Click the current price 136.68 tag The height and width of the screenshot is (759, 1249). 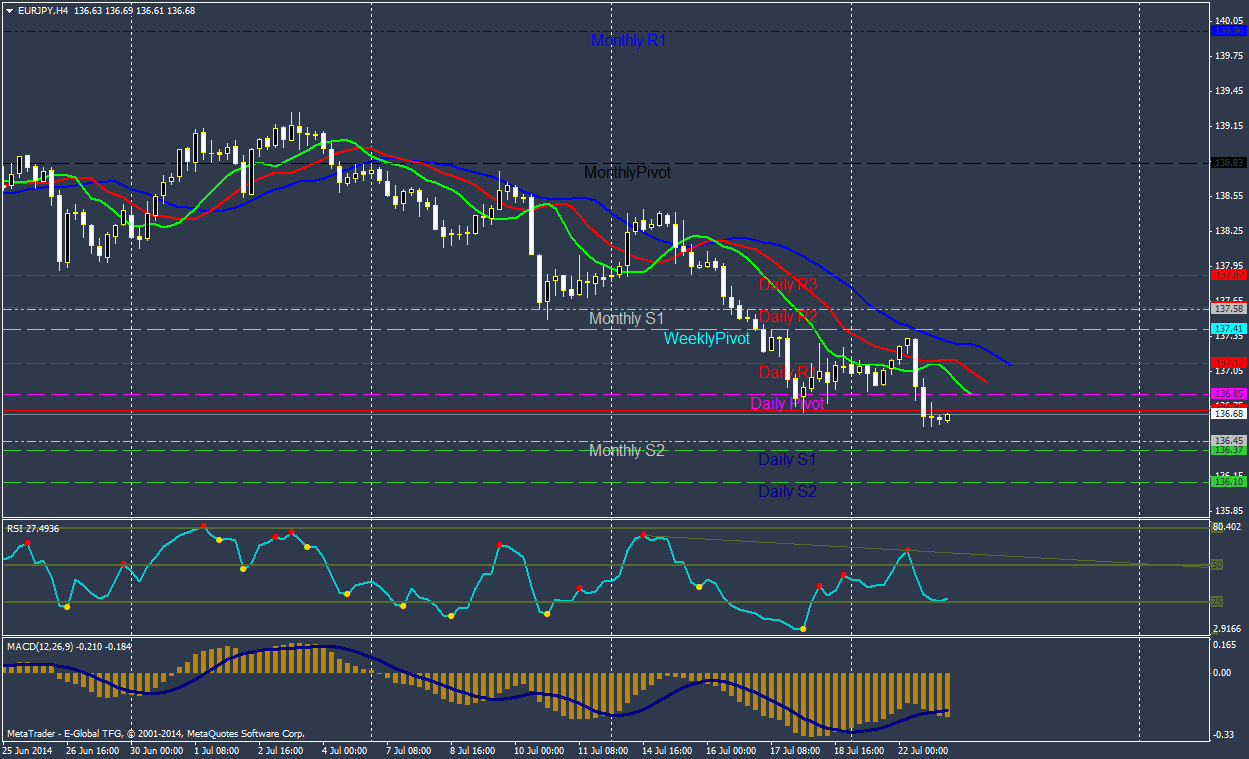(x=1227, y=413)
